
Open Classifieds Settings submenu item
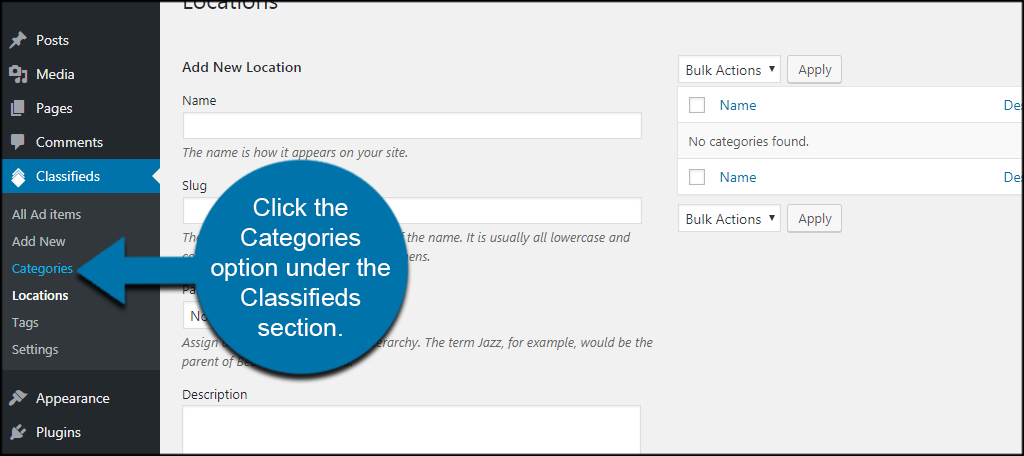(x=35, y=350)
